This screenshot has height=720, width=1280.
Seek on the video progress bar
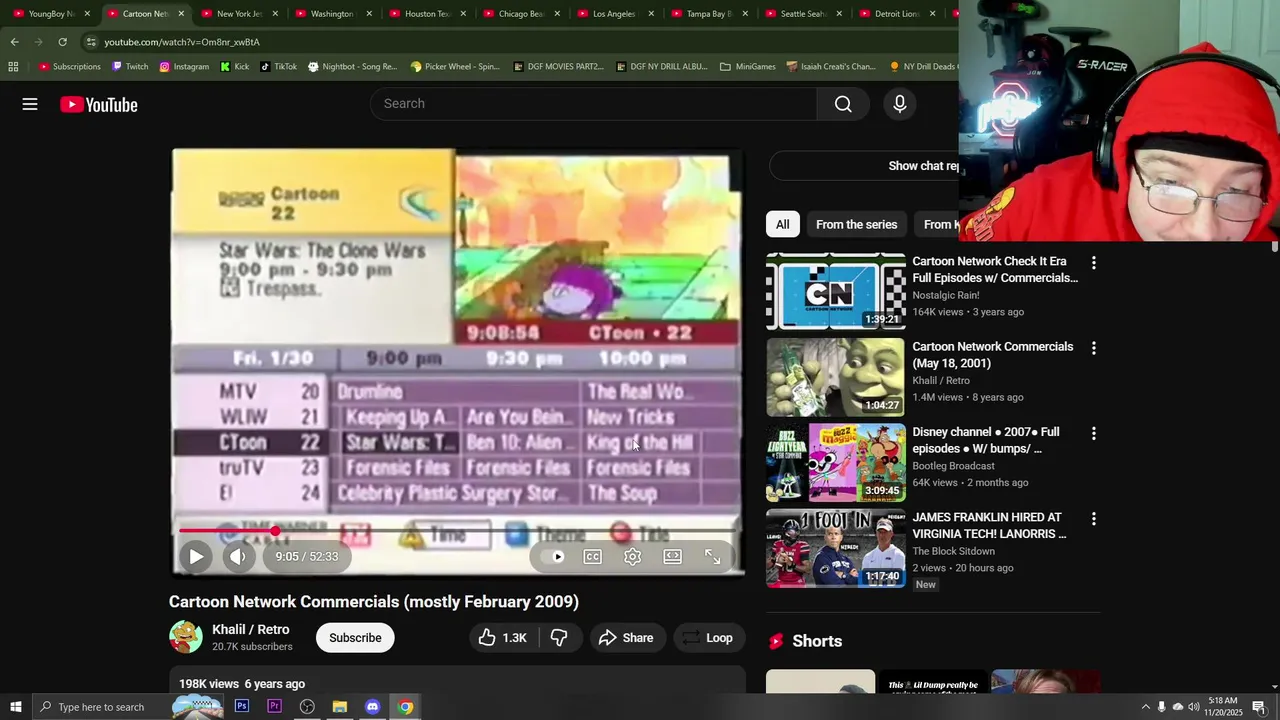457,531
